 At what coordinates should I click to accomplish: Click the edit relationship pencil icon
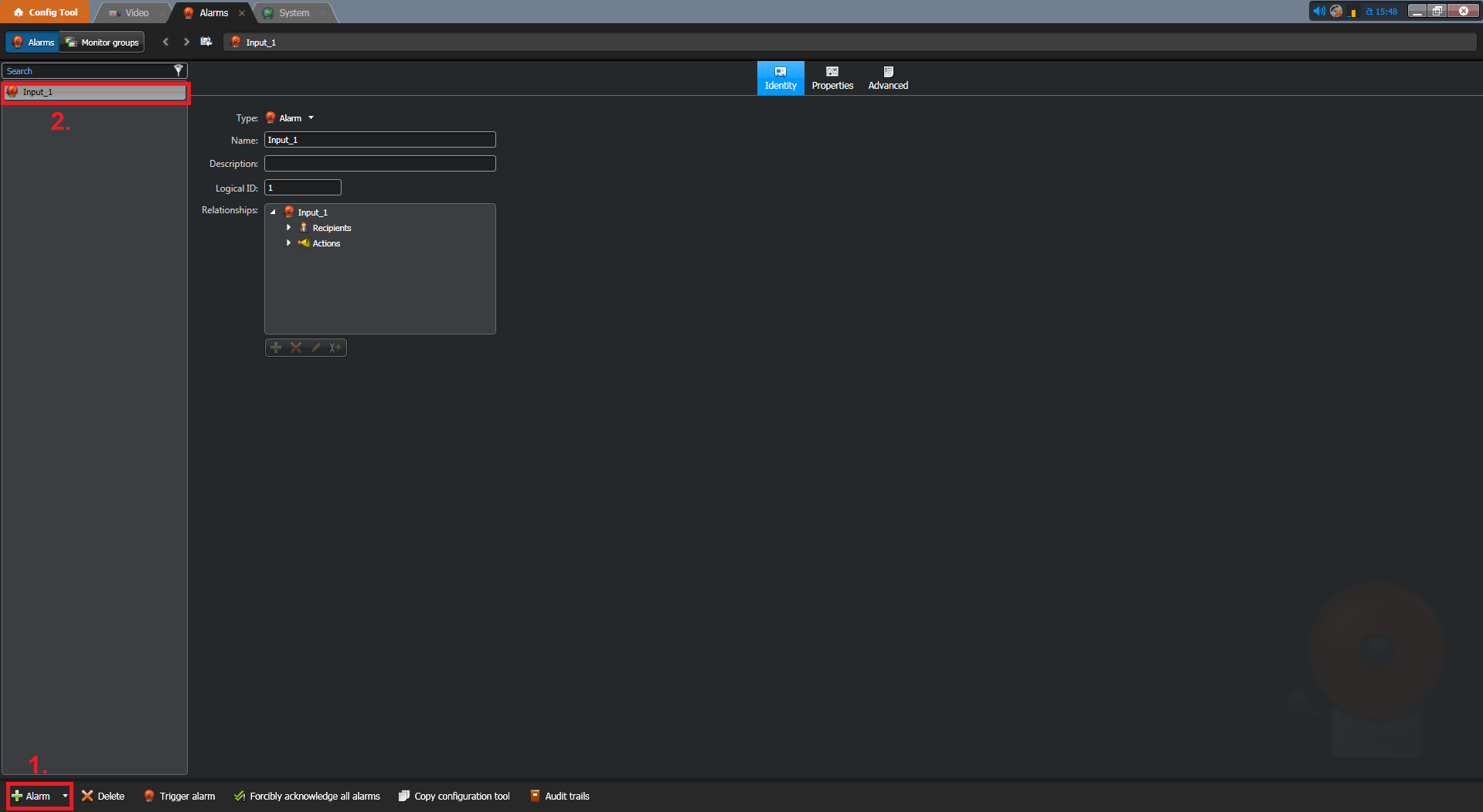coord(316,348)
